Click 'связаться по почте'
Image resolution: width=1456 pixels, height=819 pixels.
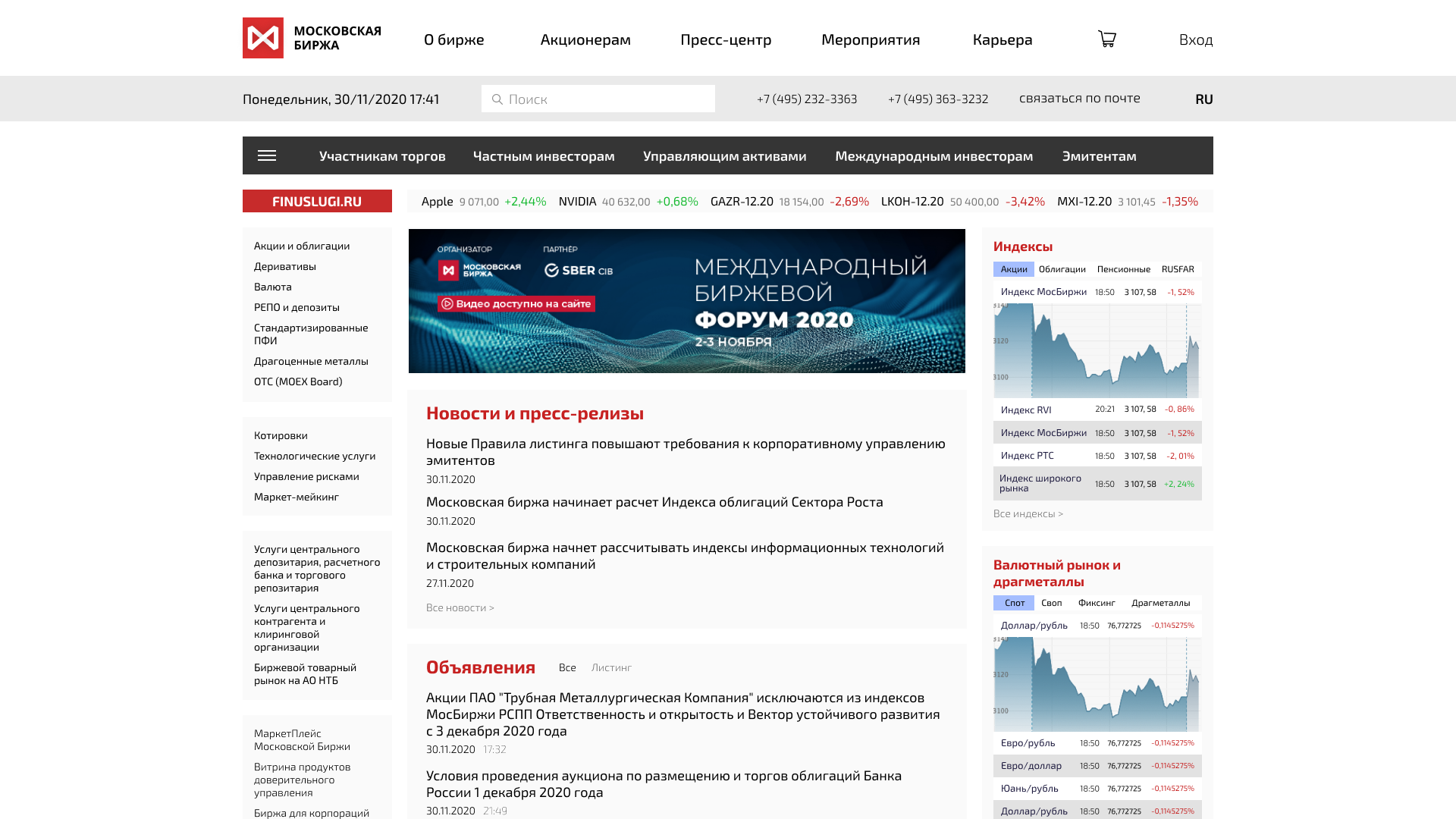(1080, 98)
